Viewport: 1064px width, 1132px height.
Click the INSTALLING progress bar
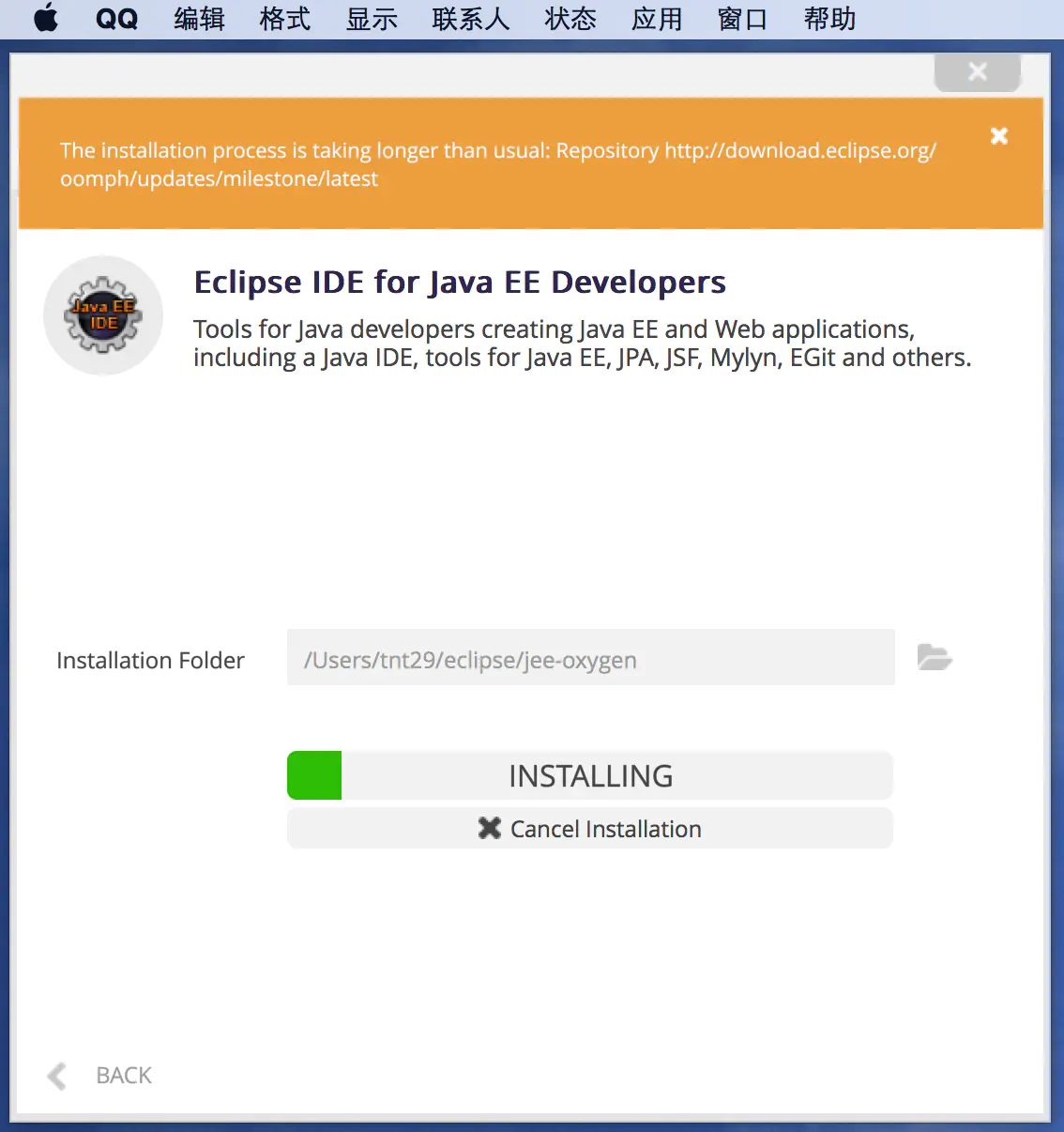[x=590, y=775]
